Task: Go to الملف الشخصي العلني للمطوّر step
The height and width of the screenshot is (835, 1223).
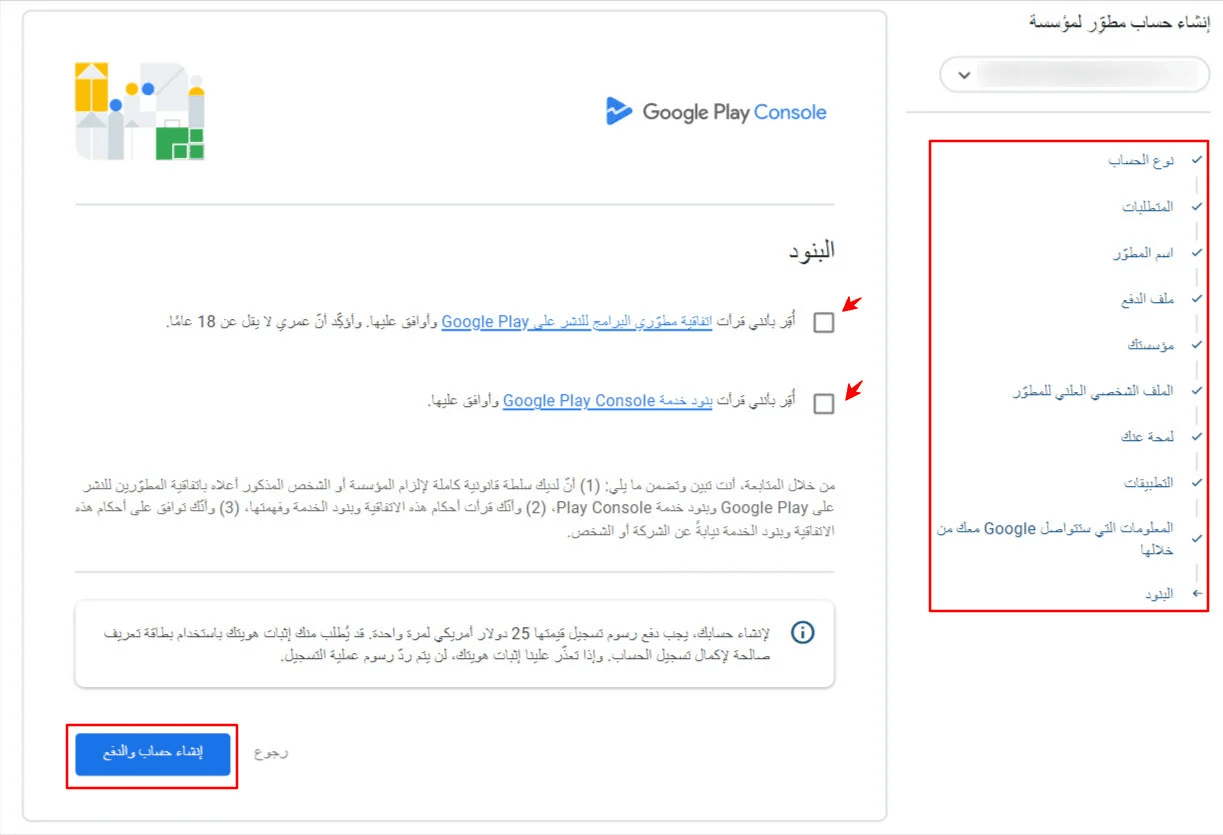Action: 1093,391
